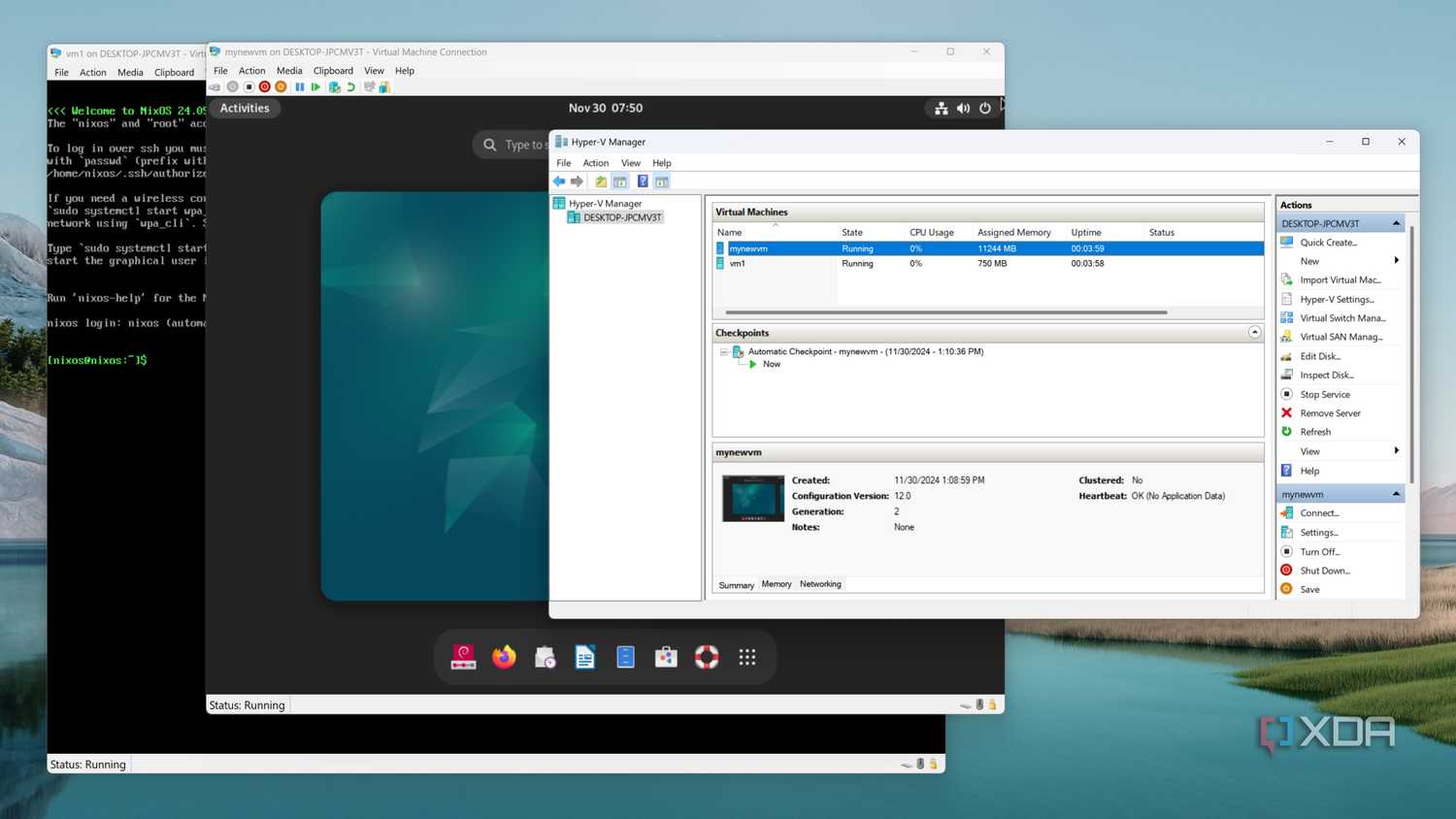
Task: Click GNOME power icon in top bar
Action: pos(985,108)
